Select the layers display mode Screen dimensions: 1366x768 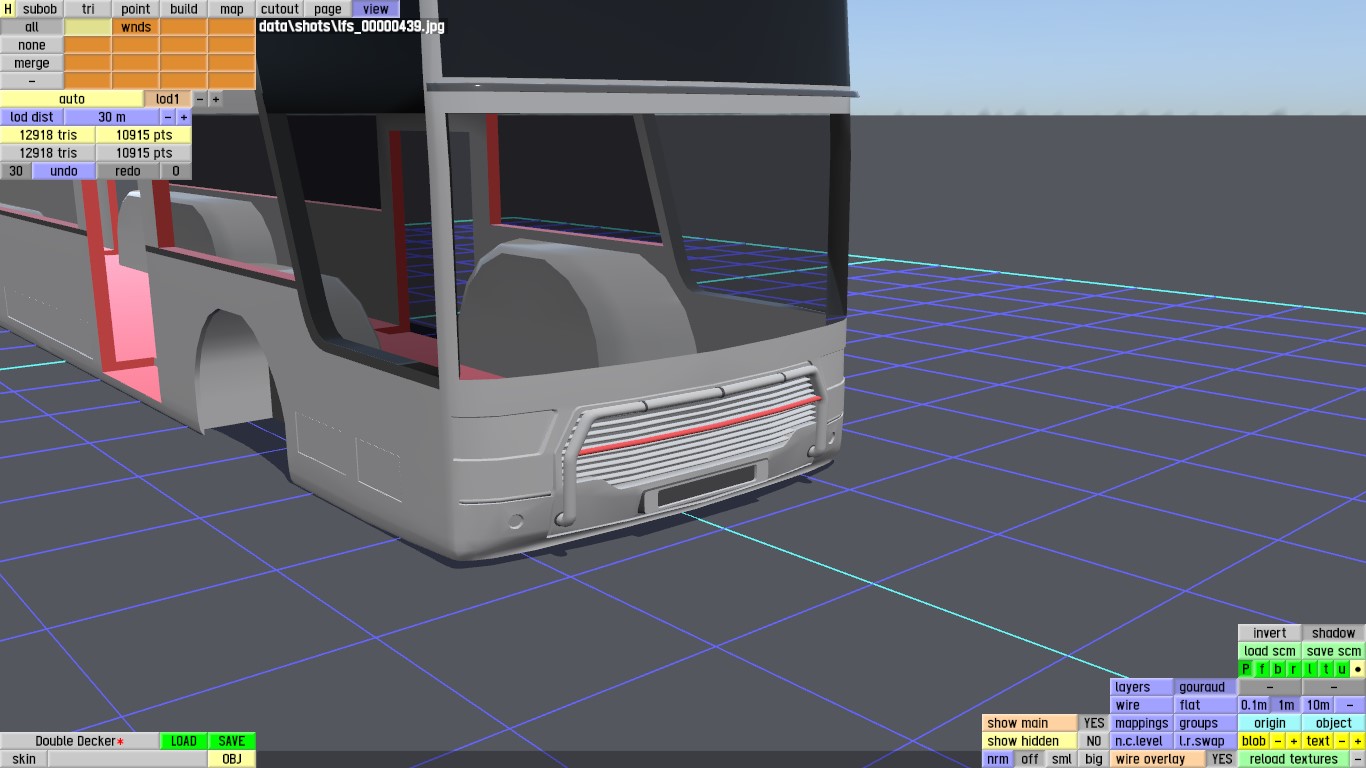pos(1142,687)
